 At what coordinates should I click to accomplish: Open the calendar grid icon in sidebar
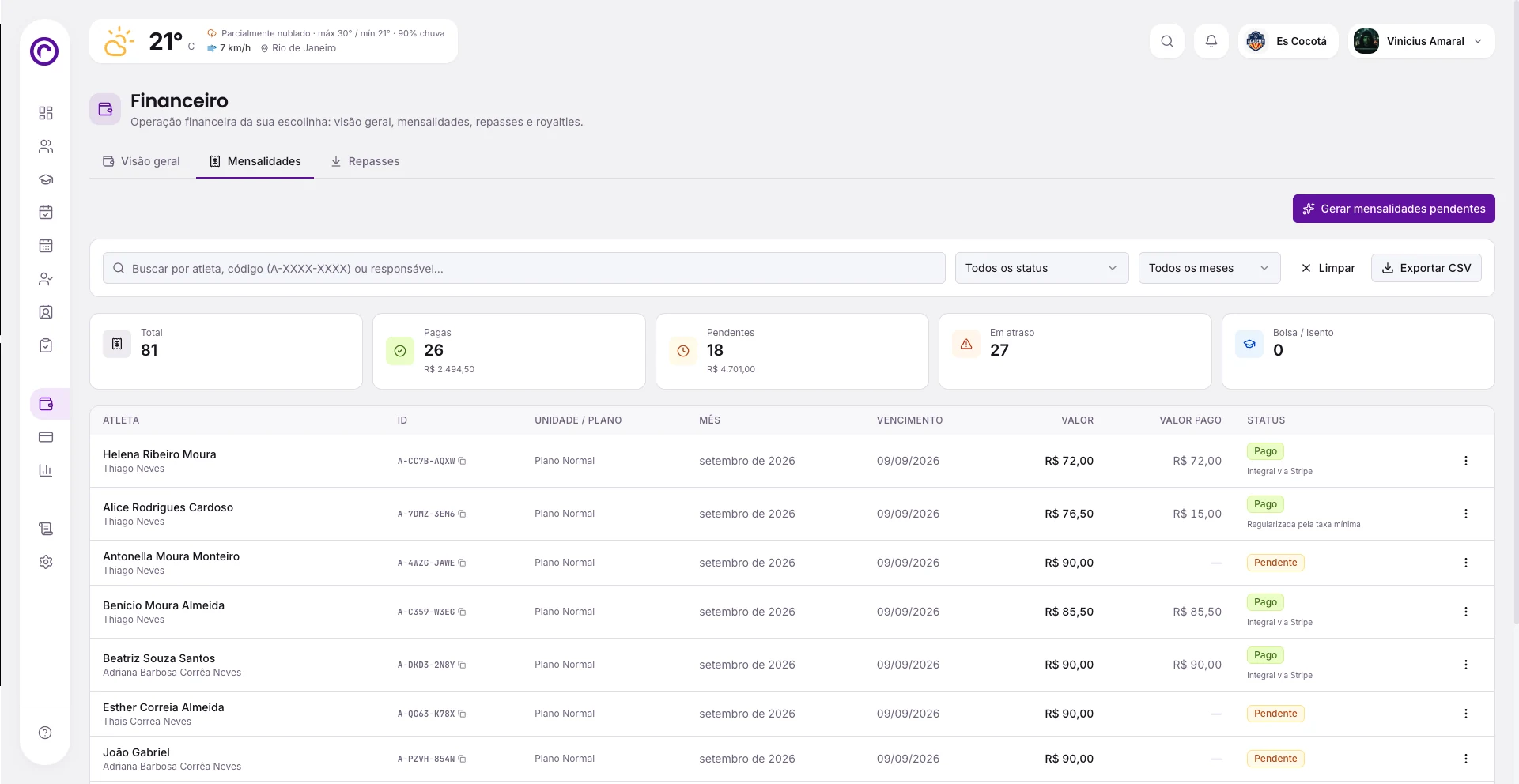click(46, 246)
